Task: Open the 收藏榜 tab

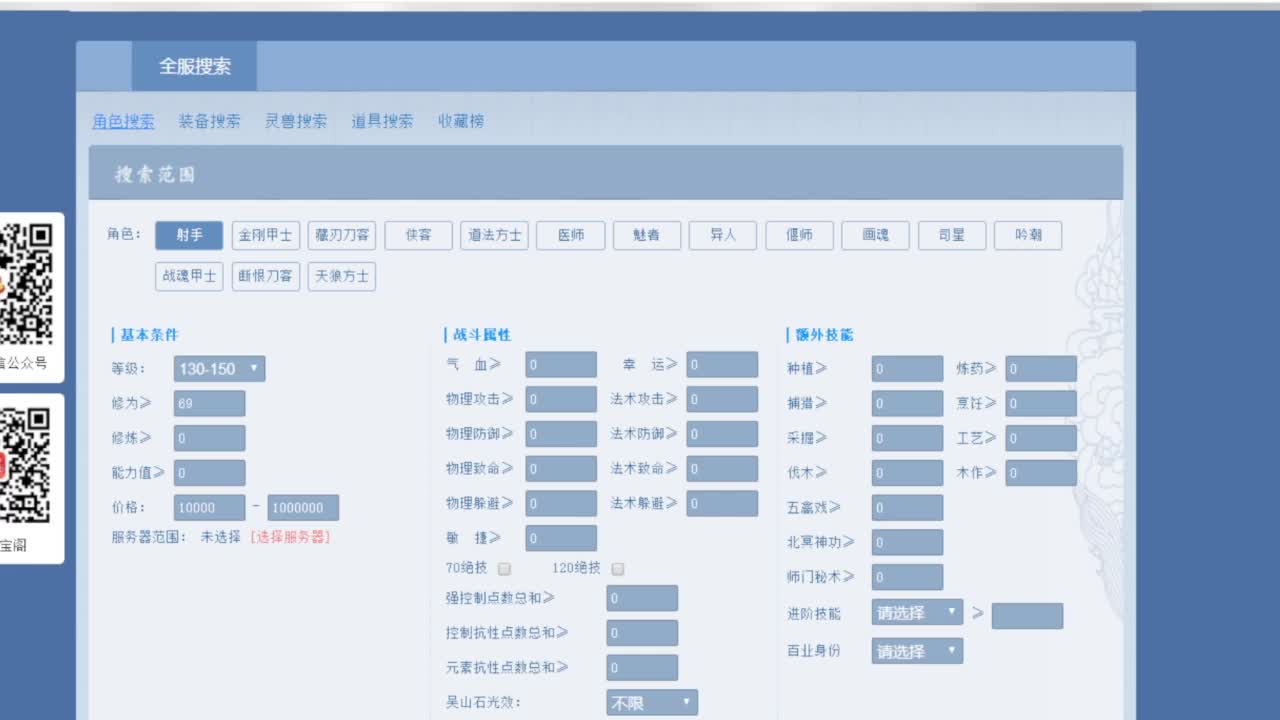Action: pyautogui.click(x=461, y=121)
